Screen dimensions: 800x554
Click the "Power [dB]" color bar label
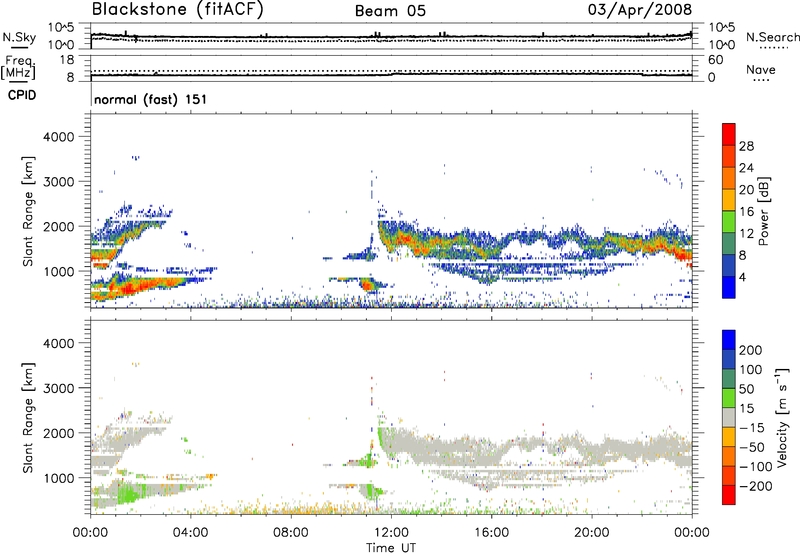pyautogui.click(x=763, y=212)
